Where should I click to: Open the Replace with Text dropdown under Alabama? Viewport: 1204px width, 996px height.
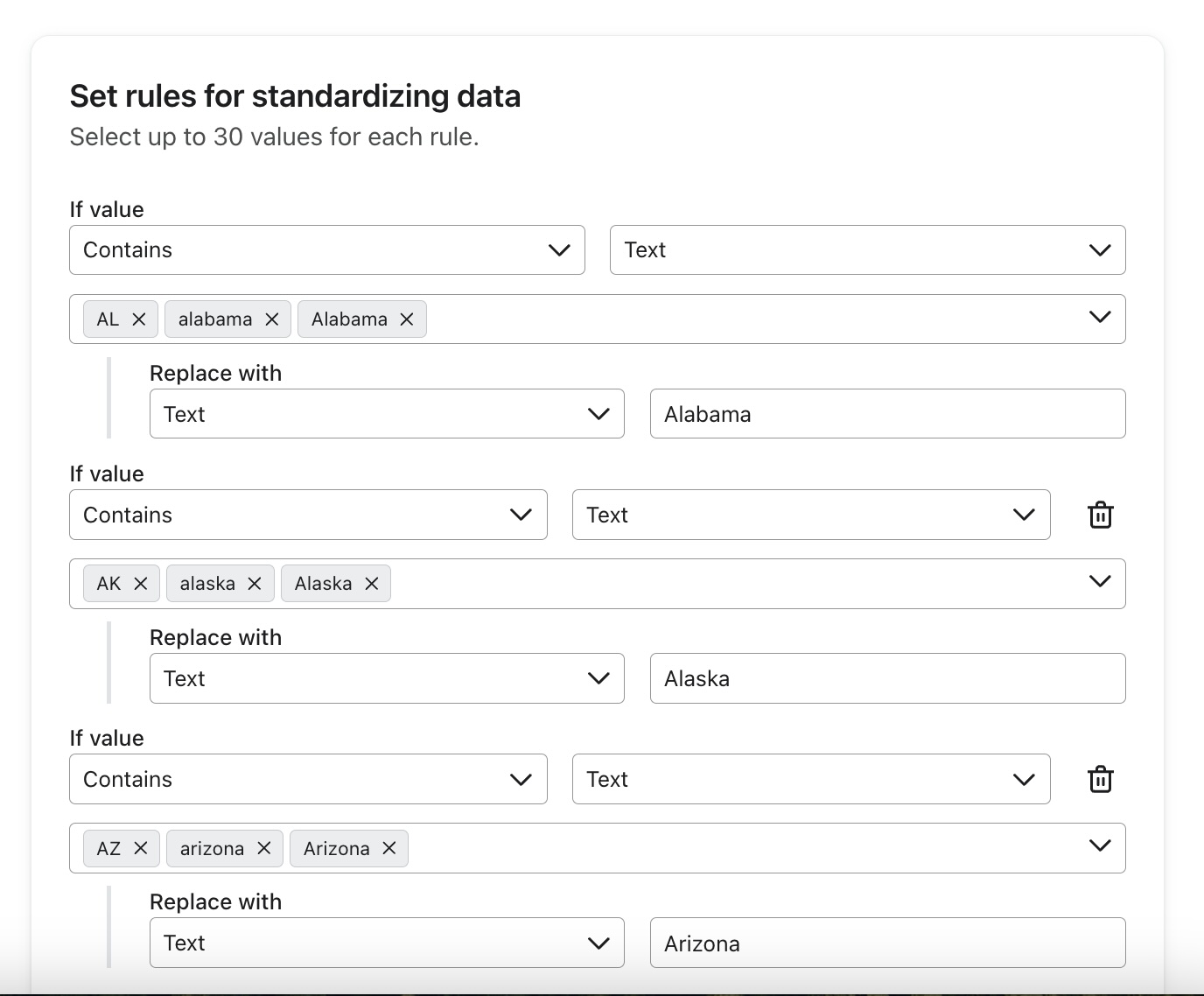tap(387, 413)
